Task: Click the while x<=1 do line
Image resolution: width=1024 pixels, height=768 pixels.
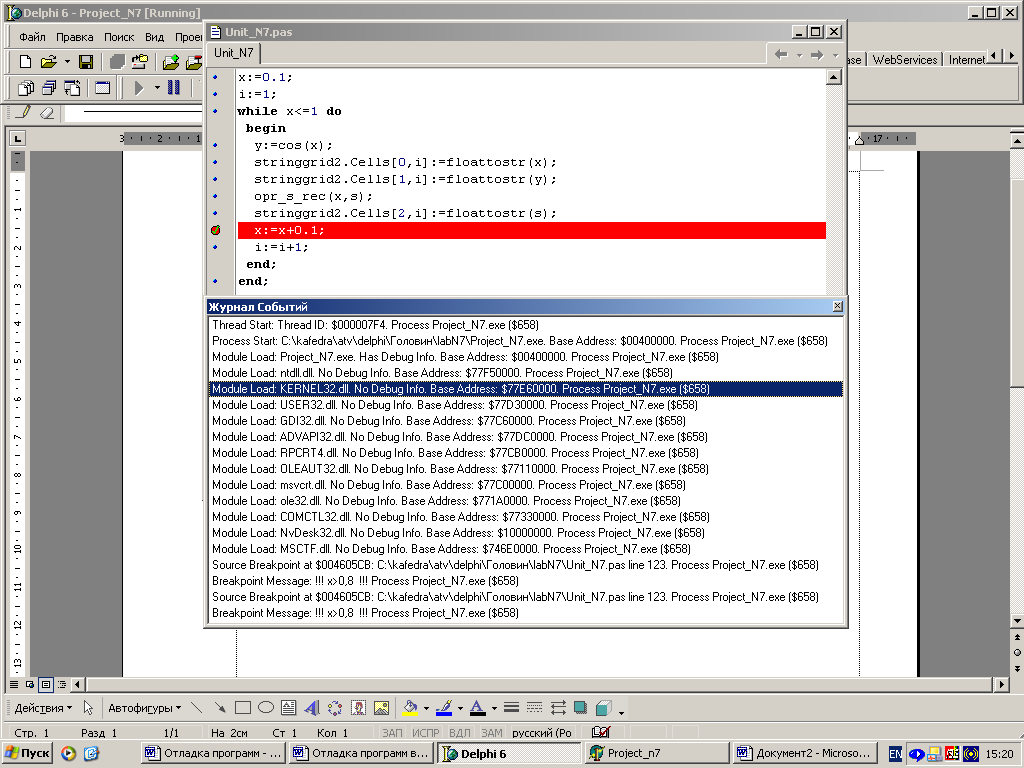Action: 289,111
